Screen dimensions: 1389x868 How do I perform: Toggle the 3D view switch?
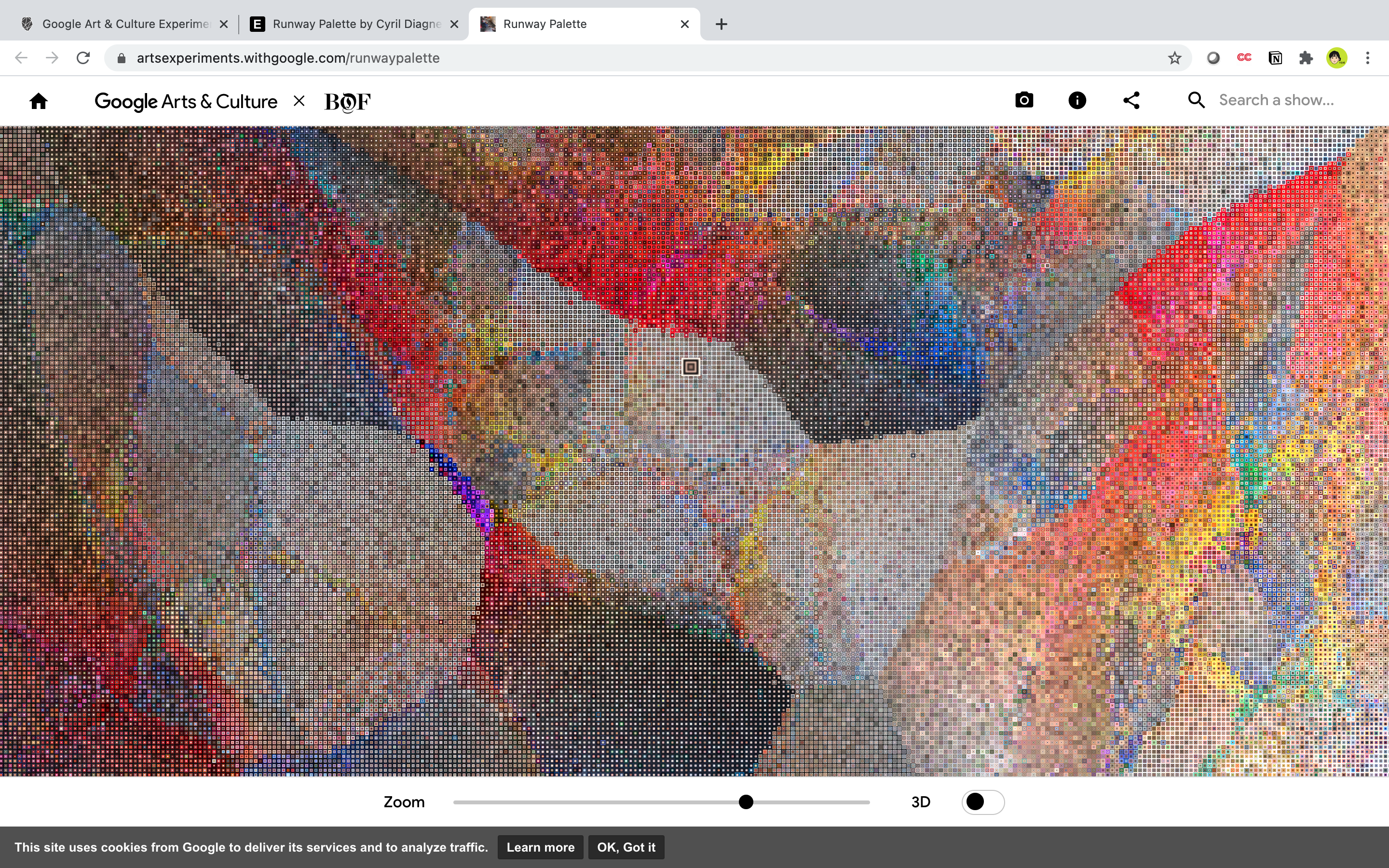pos(982,802)
